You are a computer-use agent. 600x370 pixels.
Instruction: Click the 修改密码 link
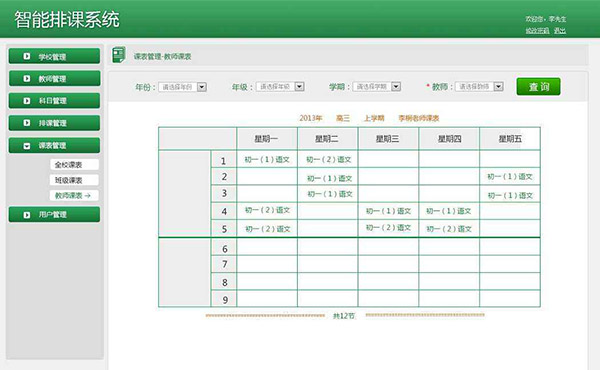537,31
